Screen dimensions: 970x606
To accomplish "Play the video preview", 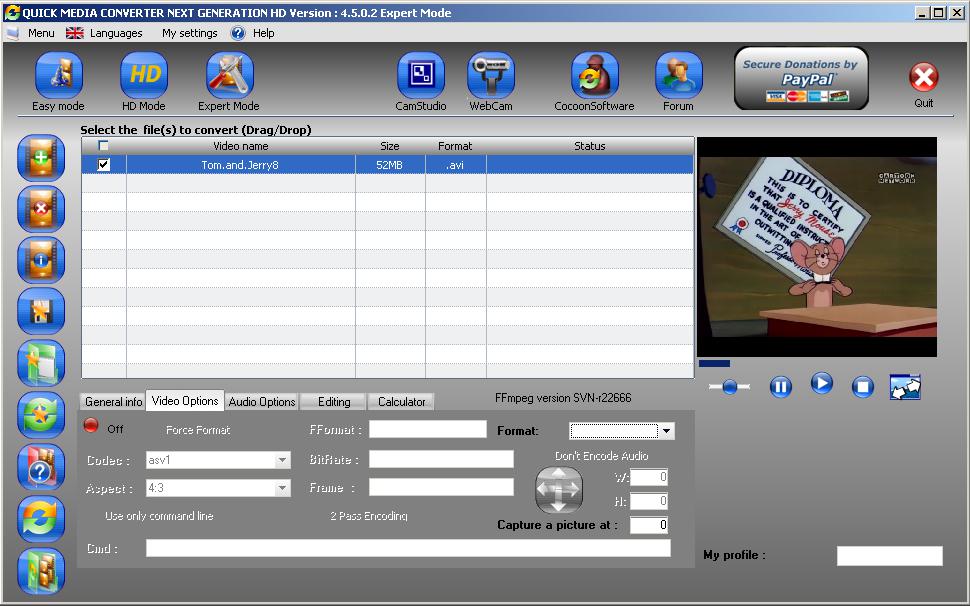I will tap(822, 384).
